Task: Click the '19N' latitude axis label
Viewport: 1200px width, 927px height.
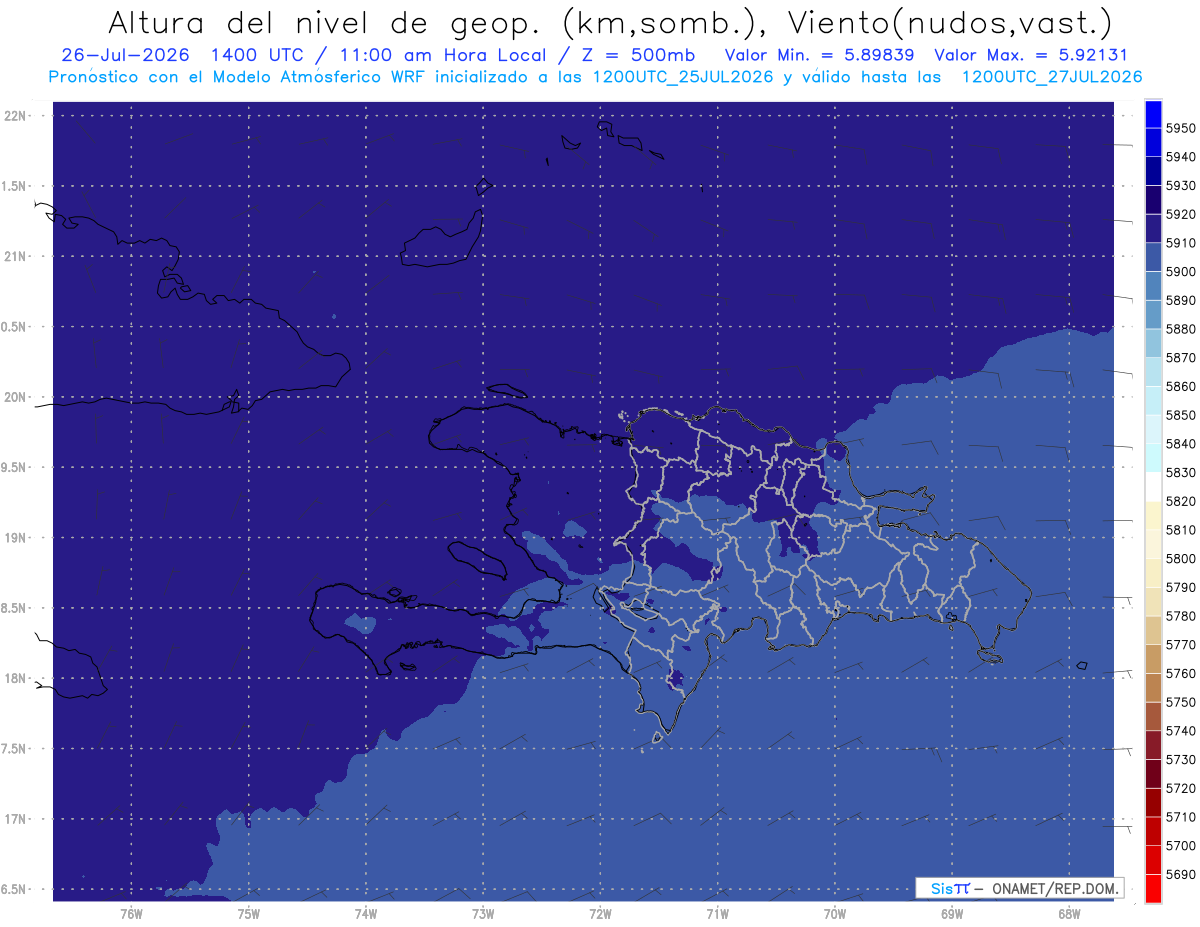Action: pyautogui.click(x=16, y=538)
